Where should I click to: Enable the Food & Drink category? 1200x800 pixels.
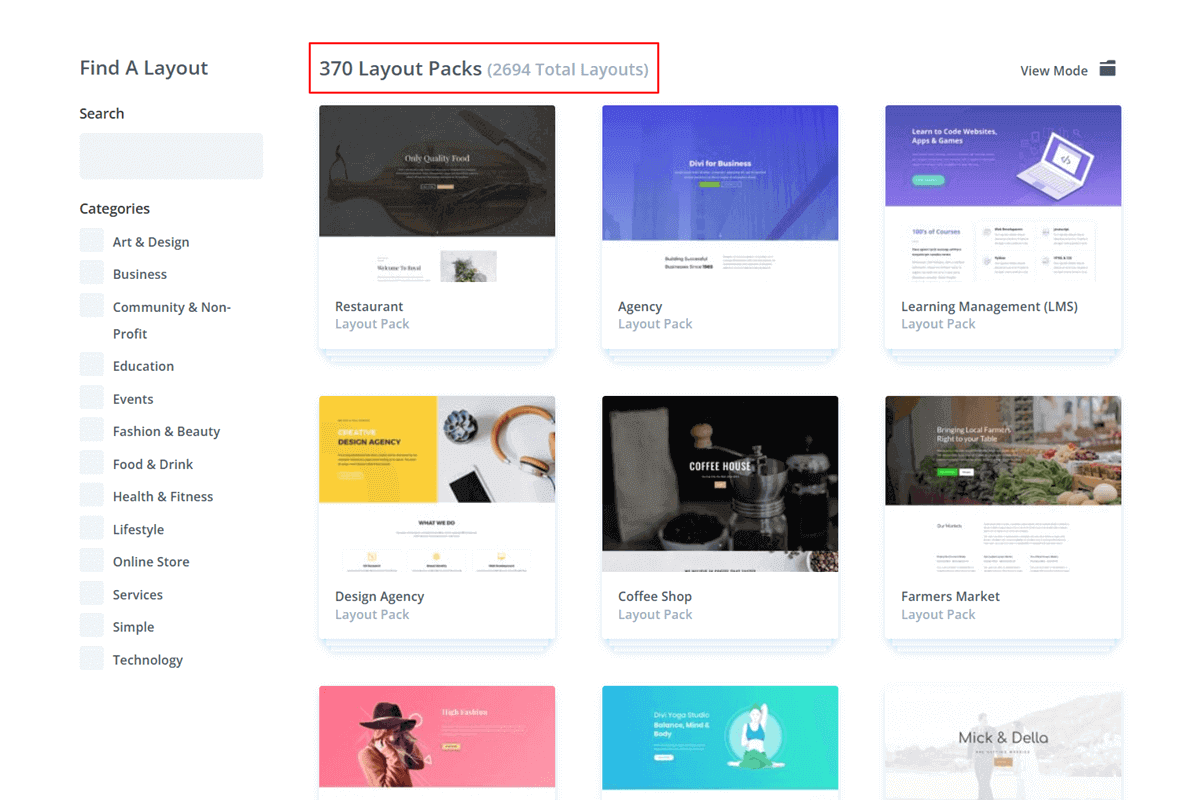point(91,462)
